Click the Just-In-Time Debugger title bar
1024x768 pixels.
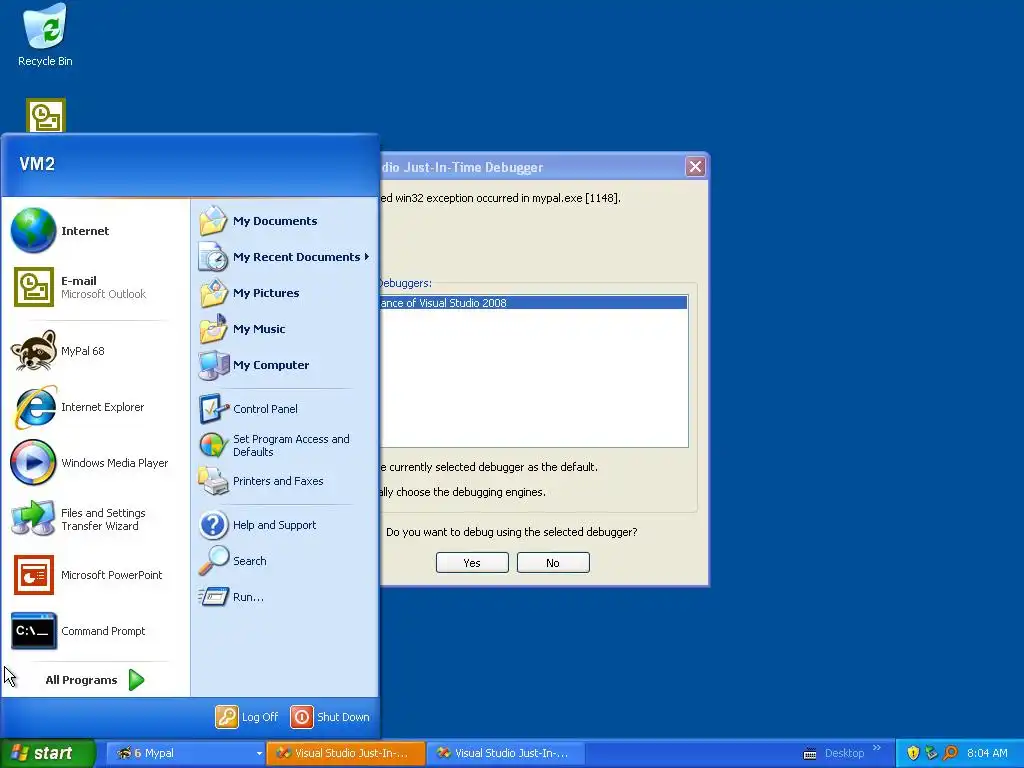coord(532,167)
